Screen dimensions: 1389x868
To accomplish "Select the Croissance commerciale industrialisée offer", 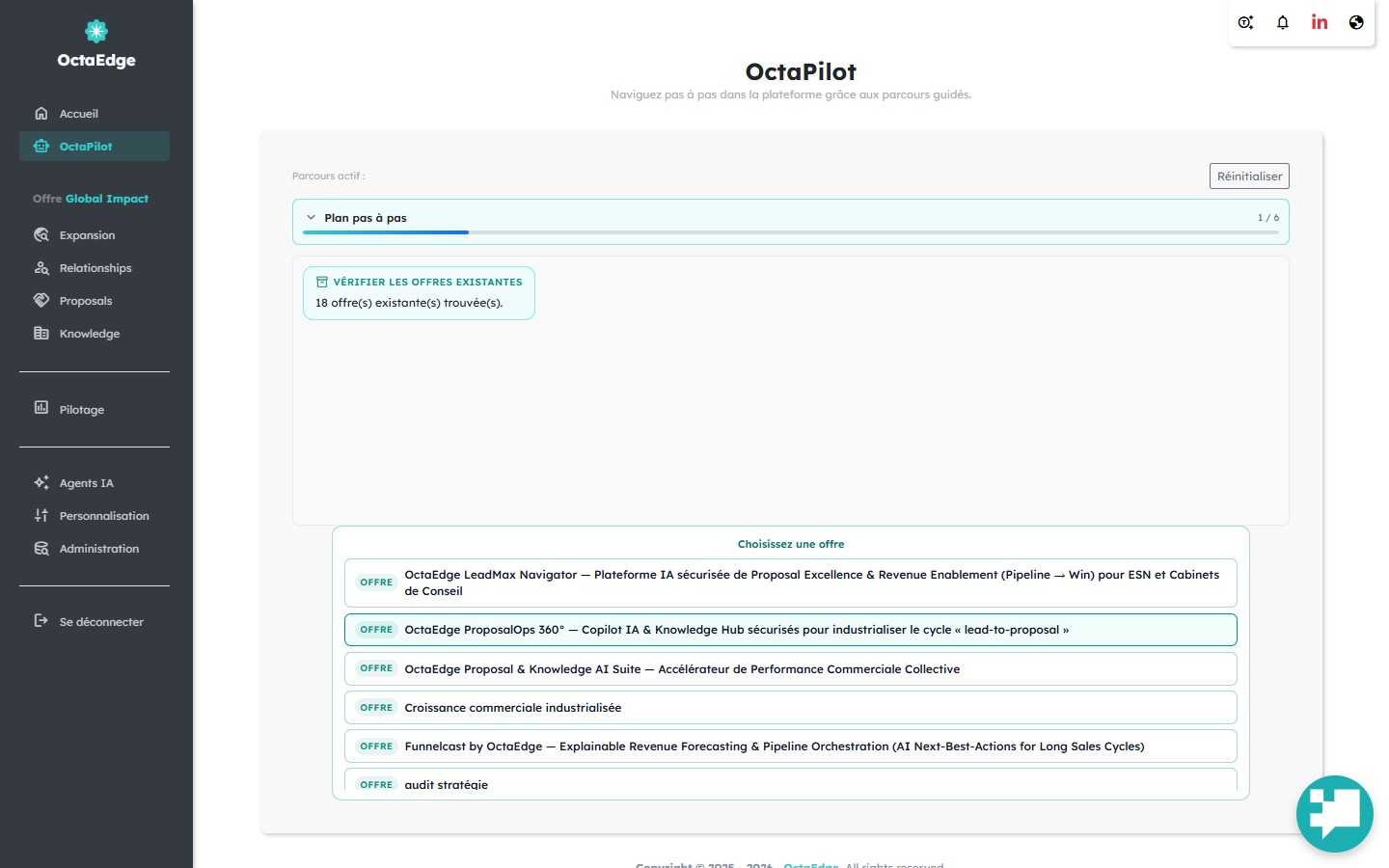I will tap(791, 707).
